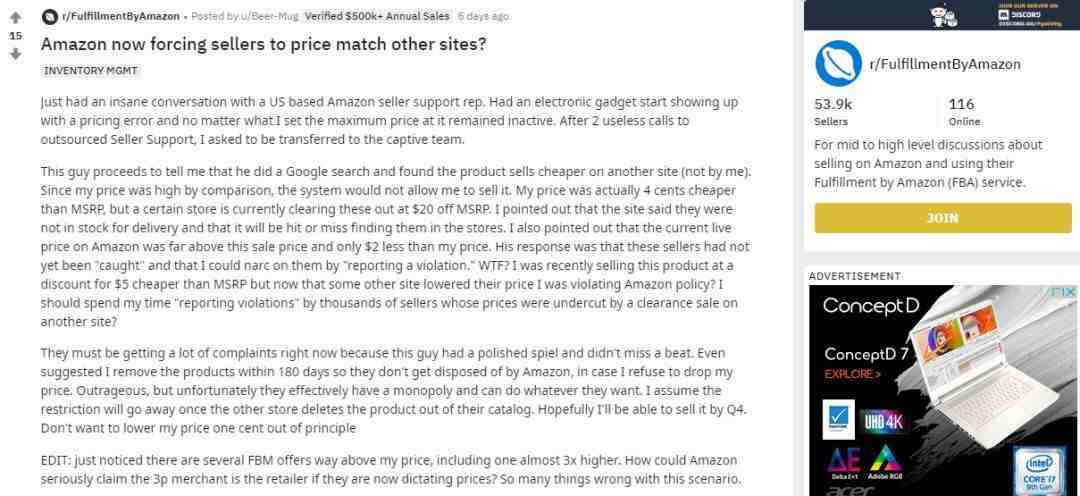The image size is (1080, 496).
Task: Open the large r/FulfillmentByAmazon sidebar community icon
Action: click(x=838, y=63)
